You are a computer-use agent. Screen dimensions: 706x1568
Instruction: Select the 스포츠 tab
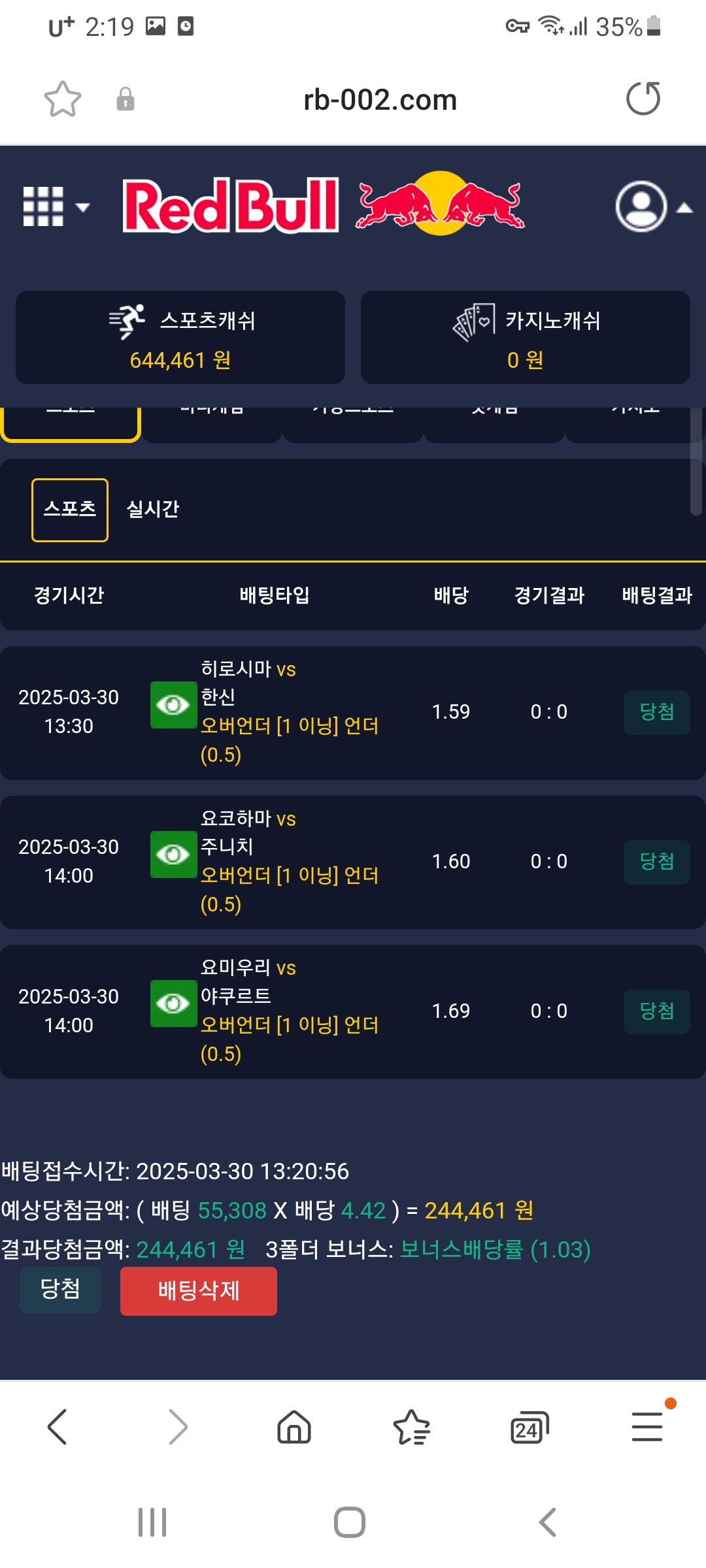tap(70, 510)
